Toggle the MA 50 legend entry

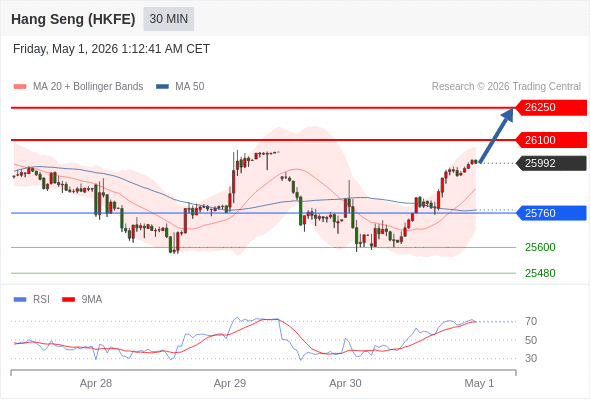click(180, 87)
